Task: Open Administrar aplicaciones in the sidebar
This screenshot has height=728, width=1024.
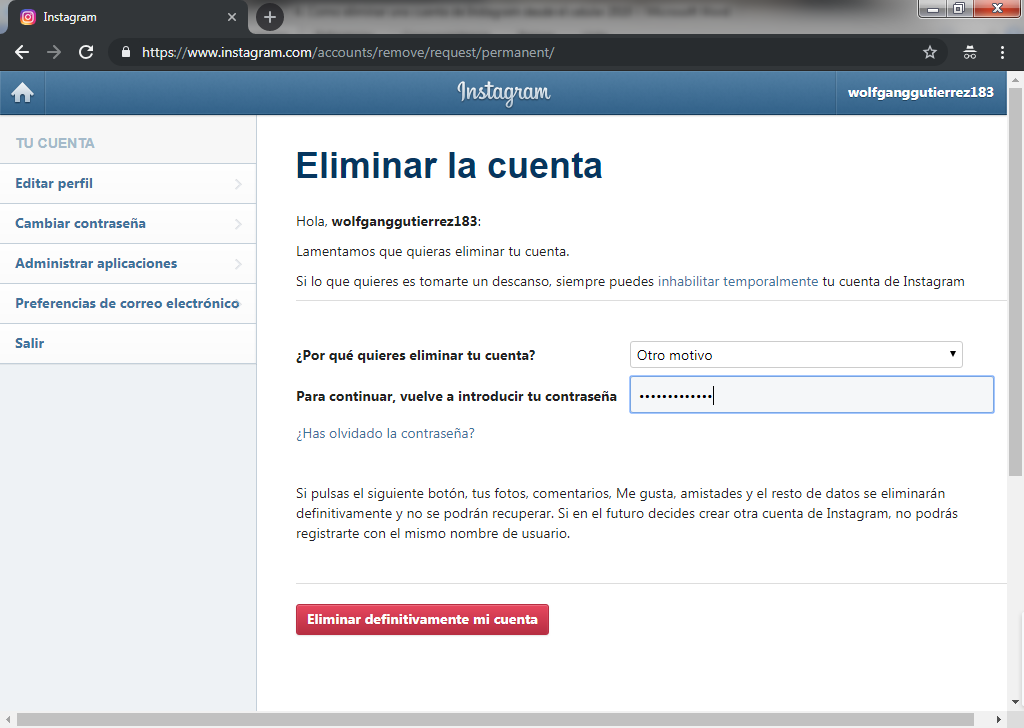Action: click(128, 263)
